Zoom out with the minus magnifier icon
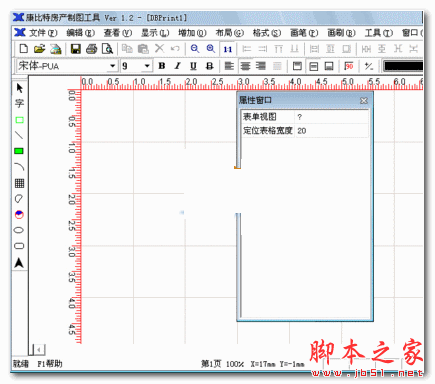Image resolution: width=435 pixels, height=384 pixels. (195, 49)
